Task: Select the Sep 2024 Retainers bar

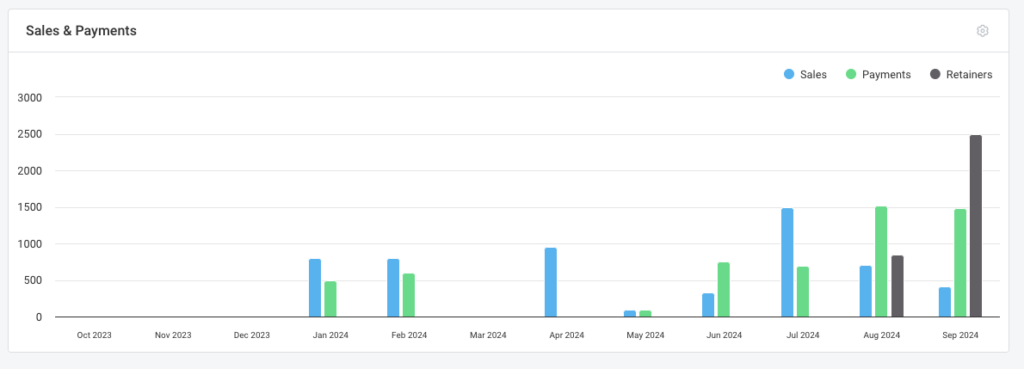Action: (x=976, y=227)
